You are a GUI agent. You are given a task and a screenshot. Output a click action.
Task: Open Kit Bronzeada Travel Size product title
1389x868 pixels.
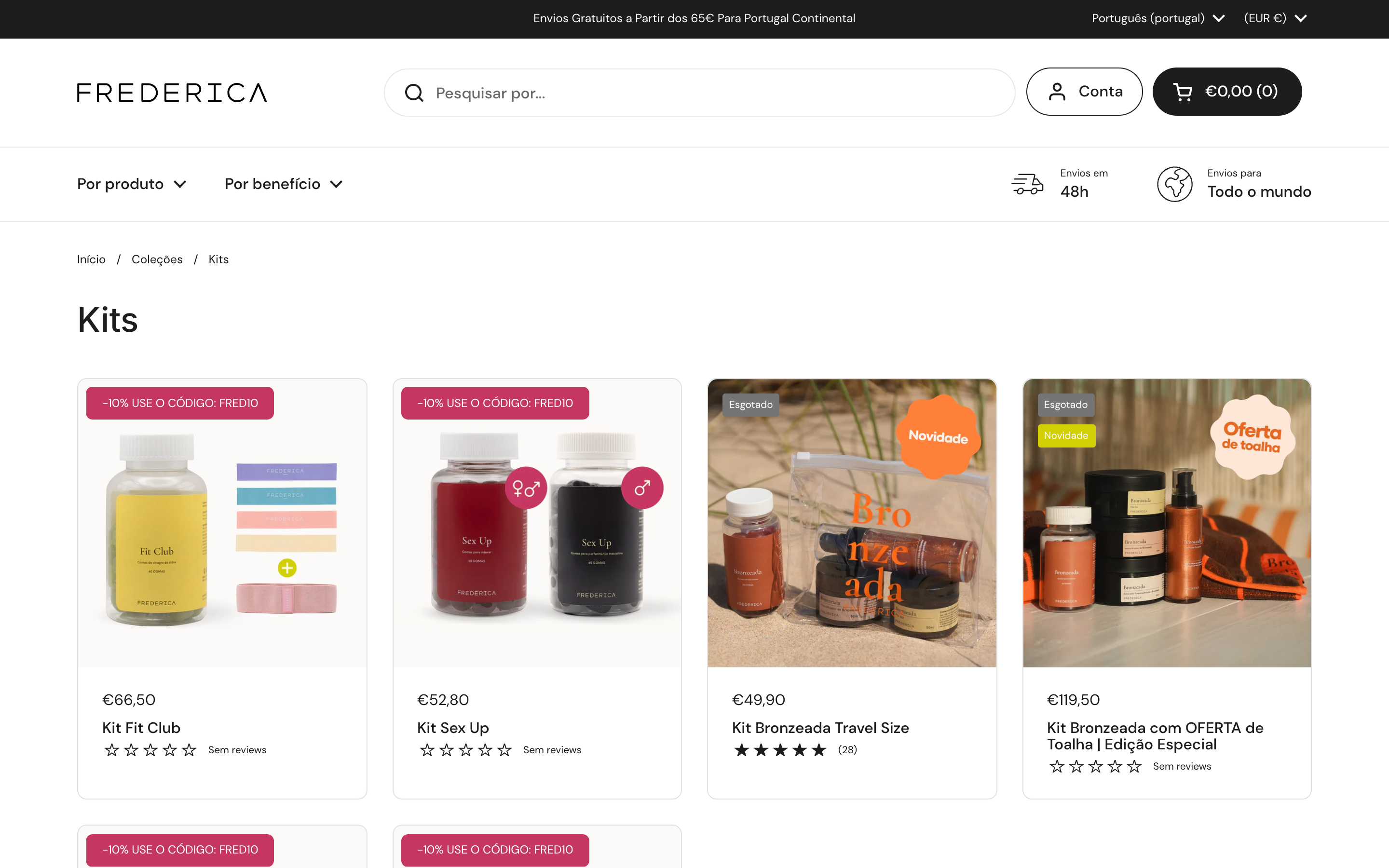click(820, 728)
